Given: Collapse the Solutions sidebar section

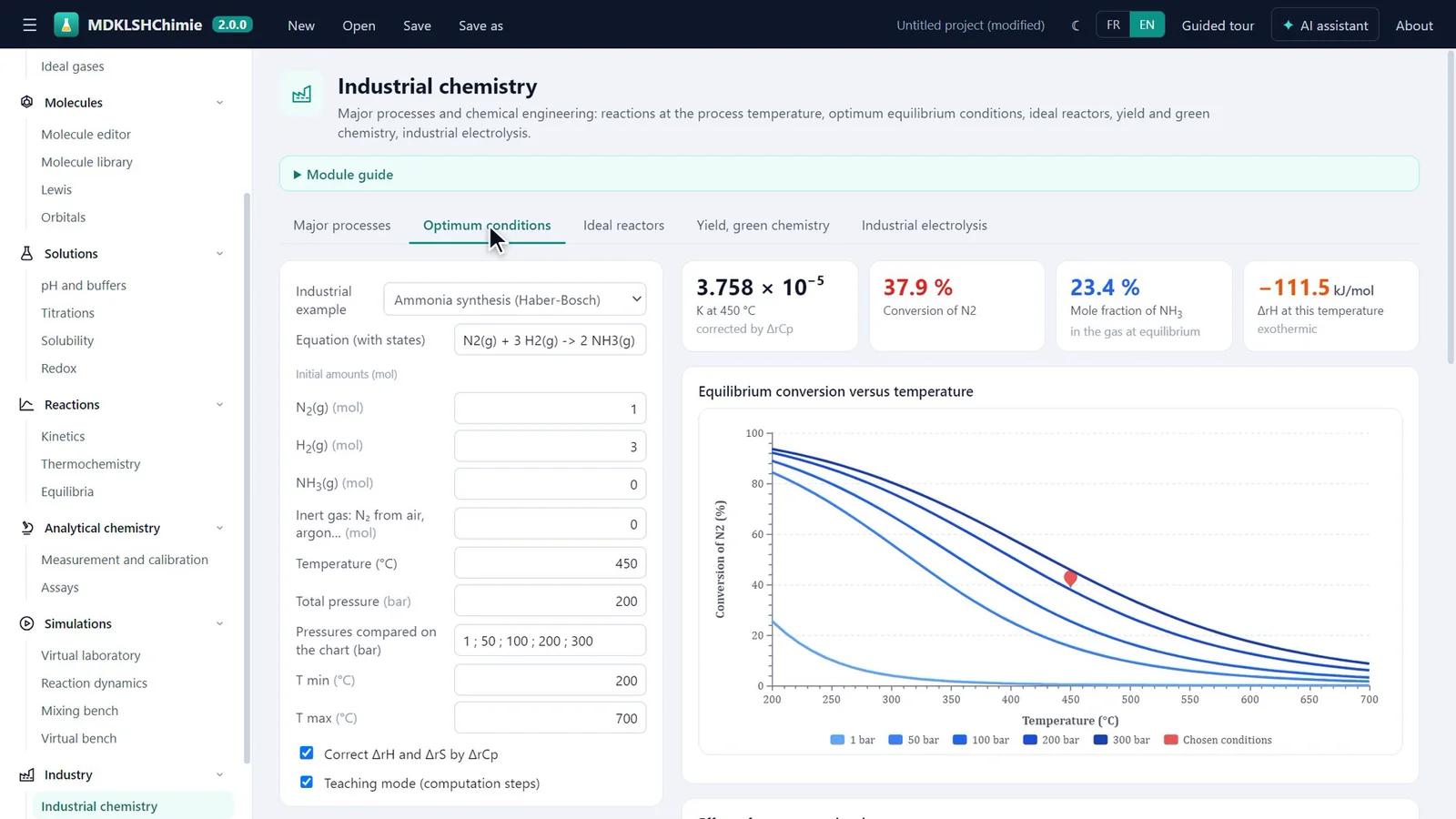Looking at the screenshot, I should point(219,254).
